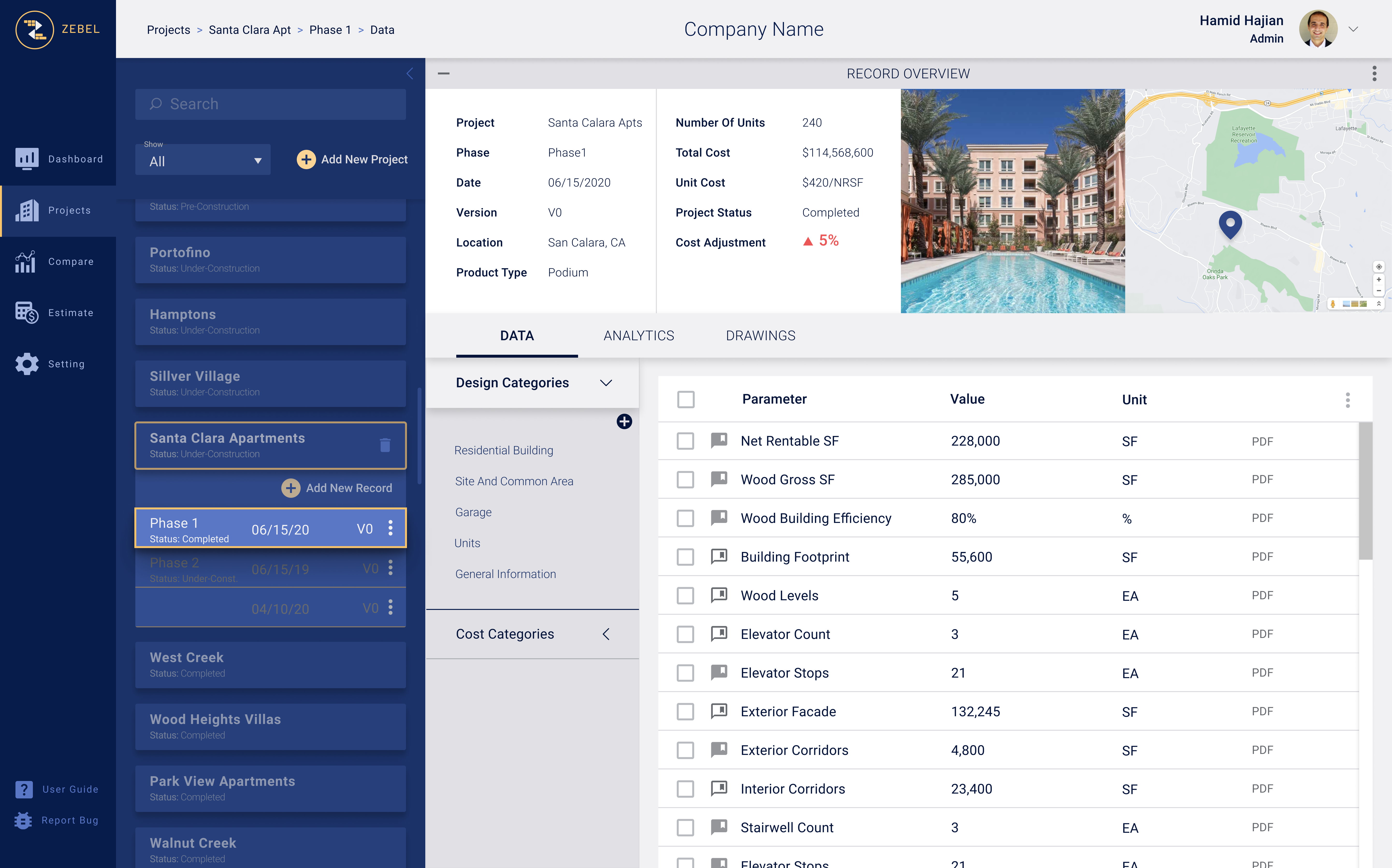Toggle select-all checkbox in Parameter header
Viewport: 1392px width, 868px height.
[685, 399]
